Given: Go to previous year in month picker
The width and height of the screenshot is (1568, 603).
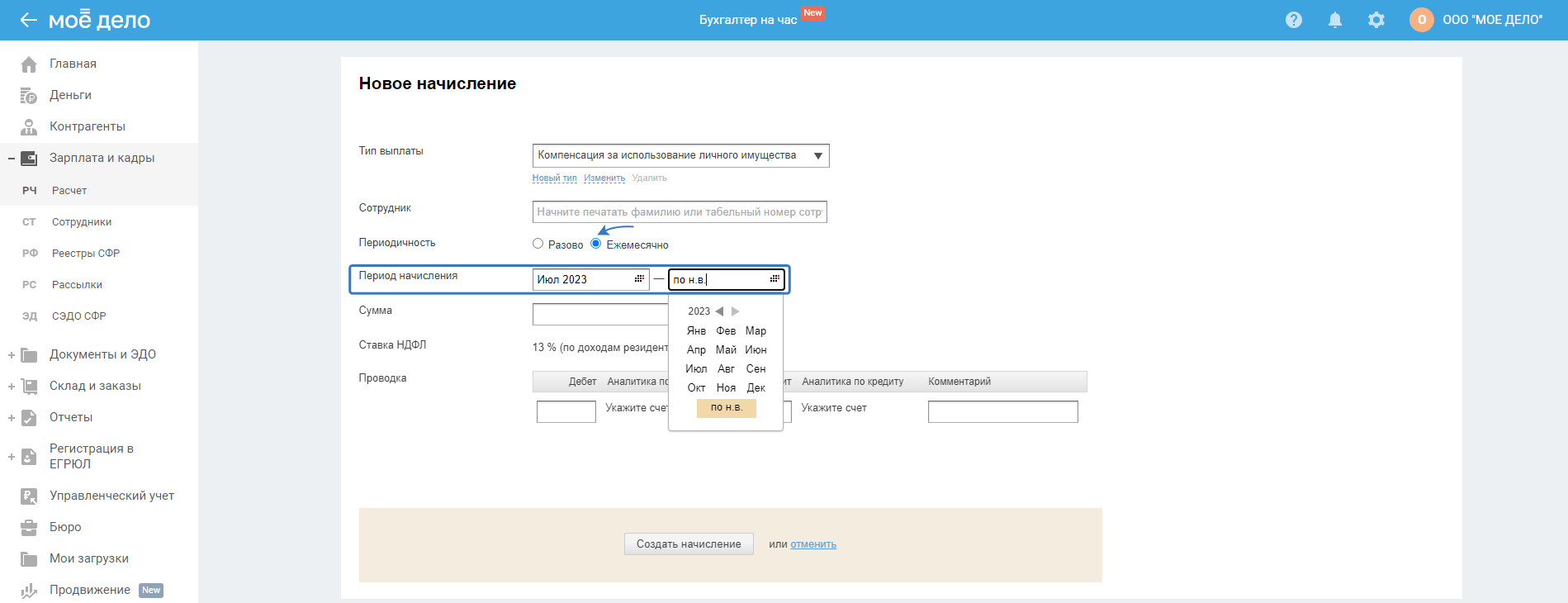Looking at the screenshot, I should [719, 311].
